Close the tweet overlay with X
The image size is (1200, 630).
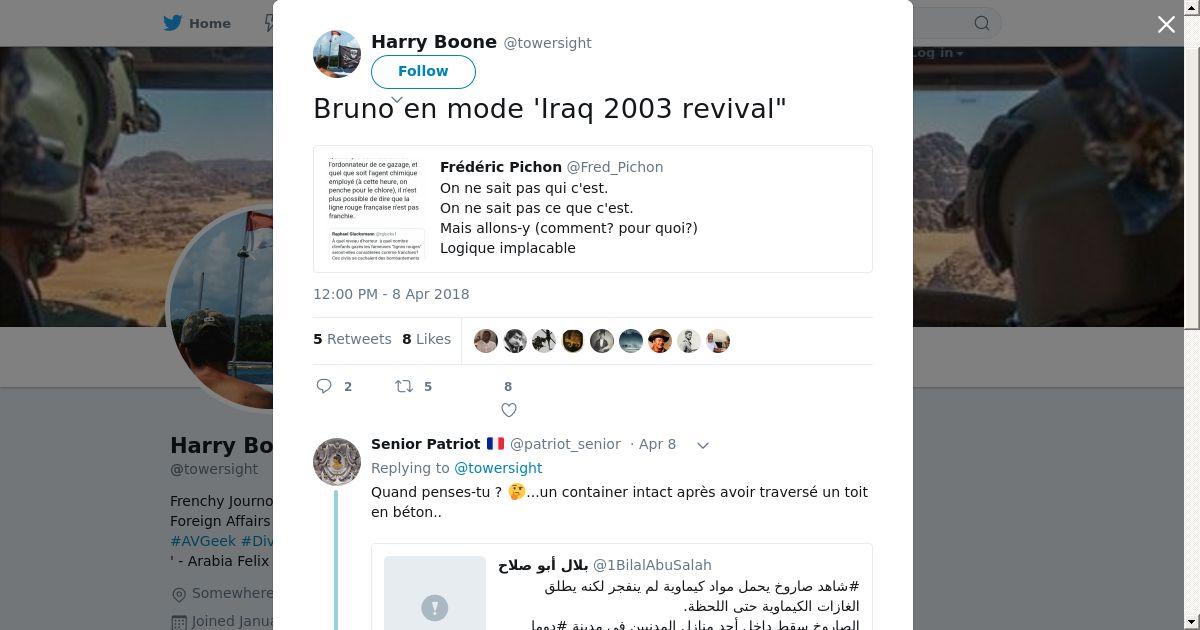(x=1166, y=24)
